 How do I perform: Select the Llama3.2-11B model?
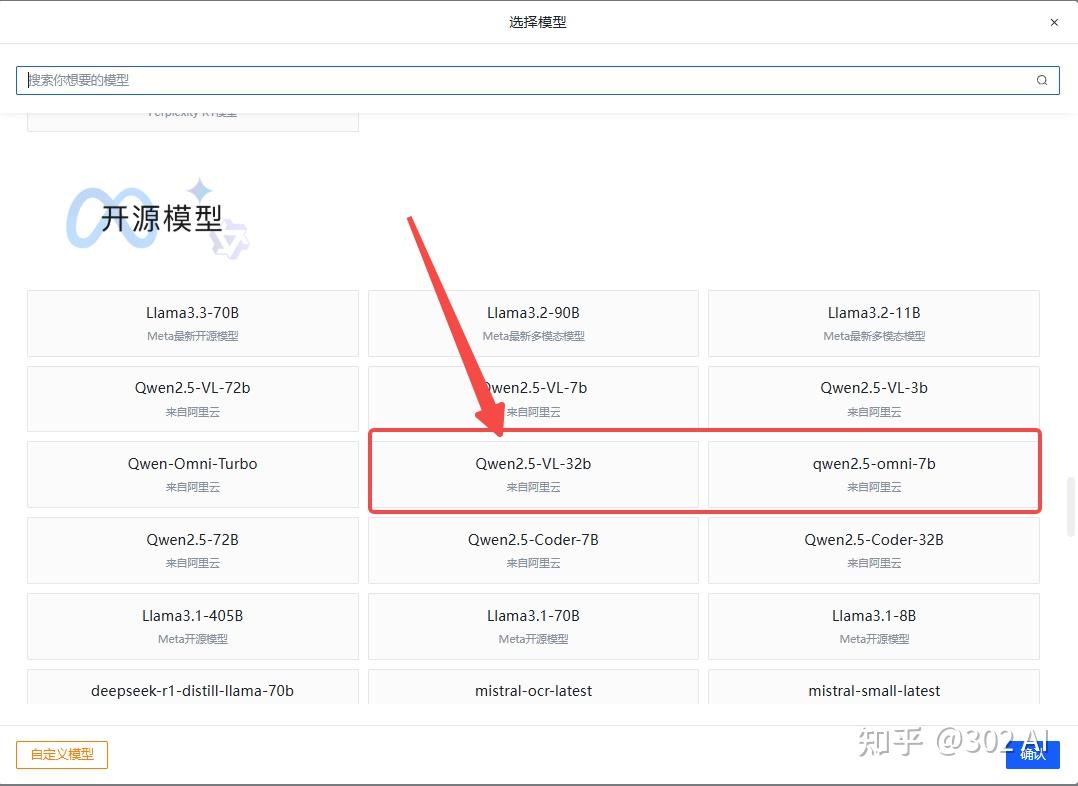[873, 323]
